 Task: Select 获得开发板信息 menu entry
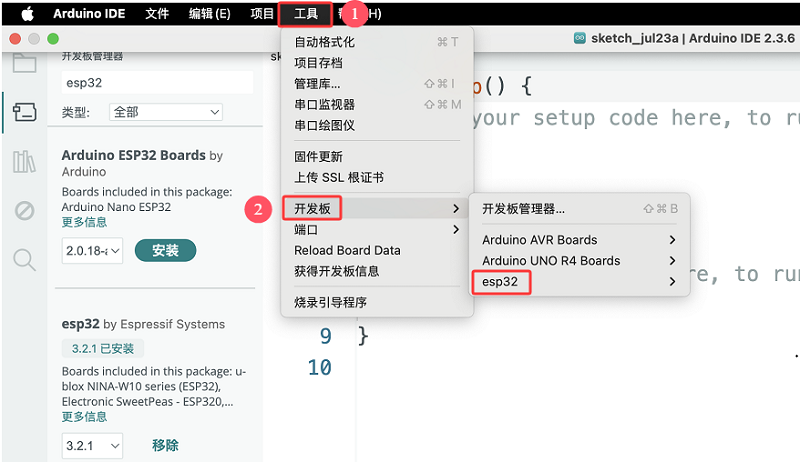(377, 271)
